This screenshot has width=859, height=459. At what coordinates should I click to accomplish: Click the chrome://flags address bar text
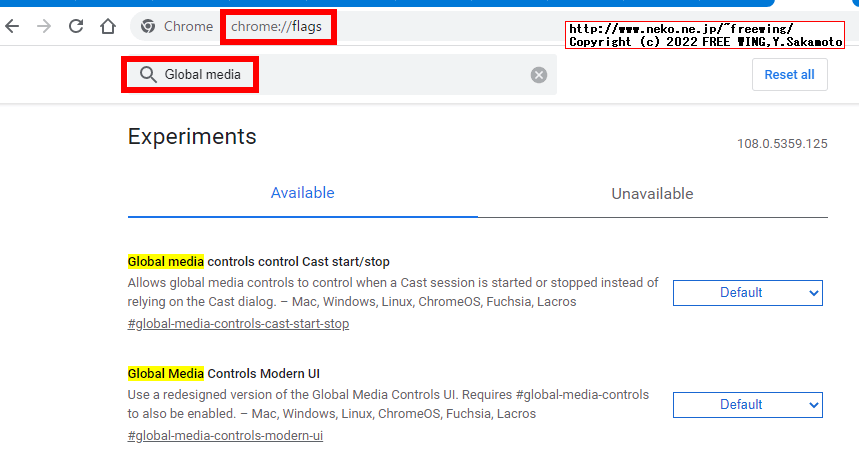[276, 26]
